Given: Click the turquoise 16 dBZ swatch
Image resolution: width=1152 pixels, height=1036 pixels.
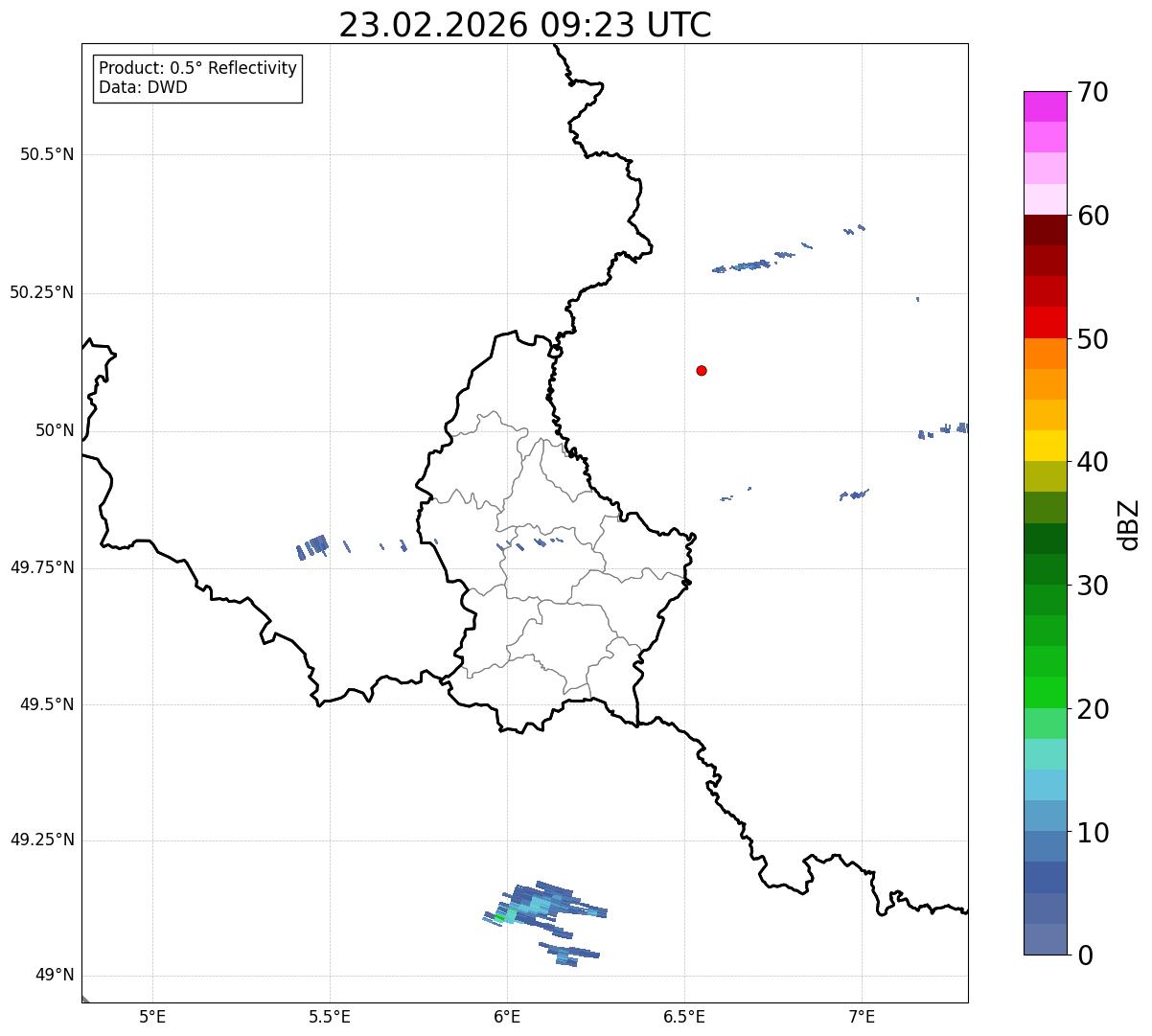Looking at the screenshot, I should [1046, 754].
